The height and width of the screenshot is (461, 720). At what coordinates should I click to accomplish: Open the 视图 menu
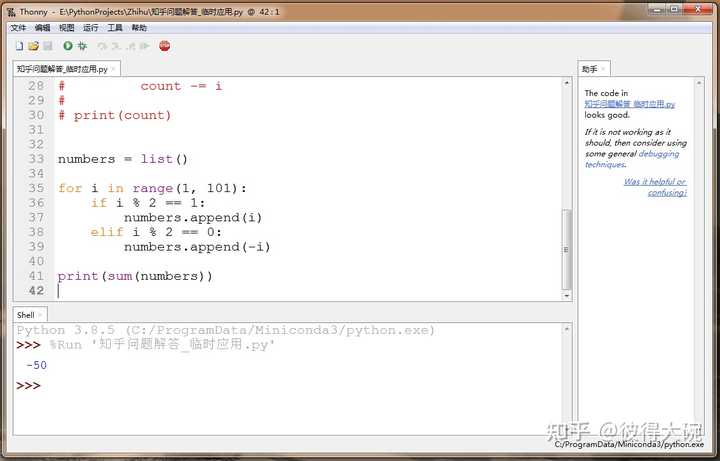click(67, 28)
